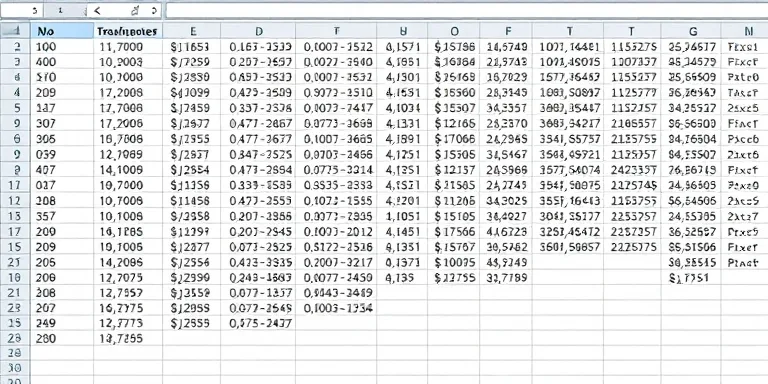Click cell containing "$10075"
The height and width of the screenshot is (384, 768).
(x=454, y=262)
